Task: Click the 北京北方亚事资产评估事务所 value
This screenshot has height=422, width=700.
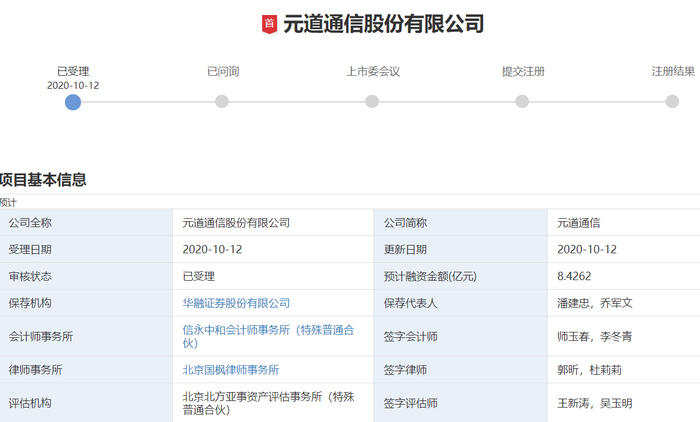Action: click(x=268, y=403)
